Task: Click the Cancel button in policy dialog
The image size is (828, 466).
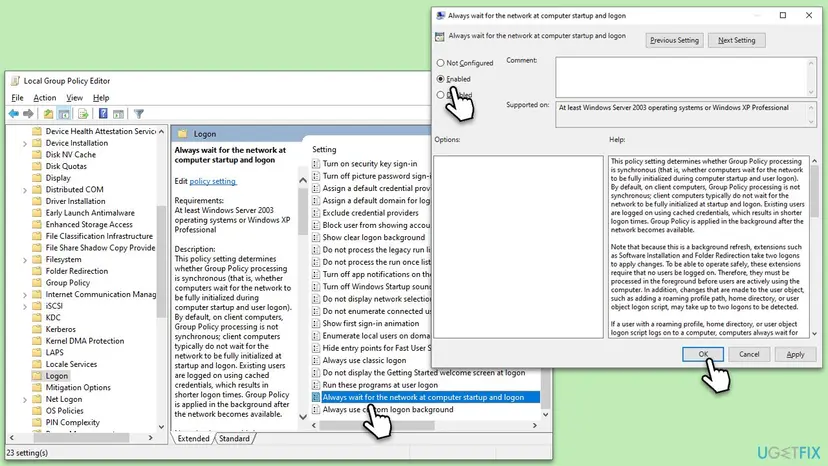Action: point(749,355)
